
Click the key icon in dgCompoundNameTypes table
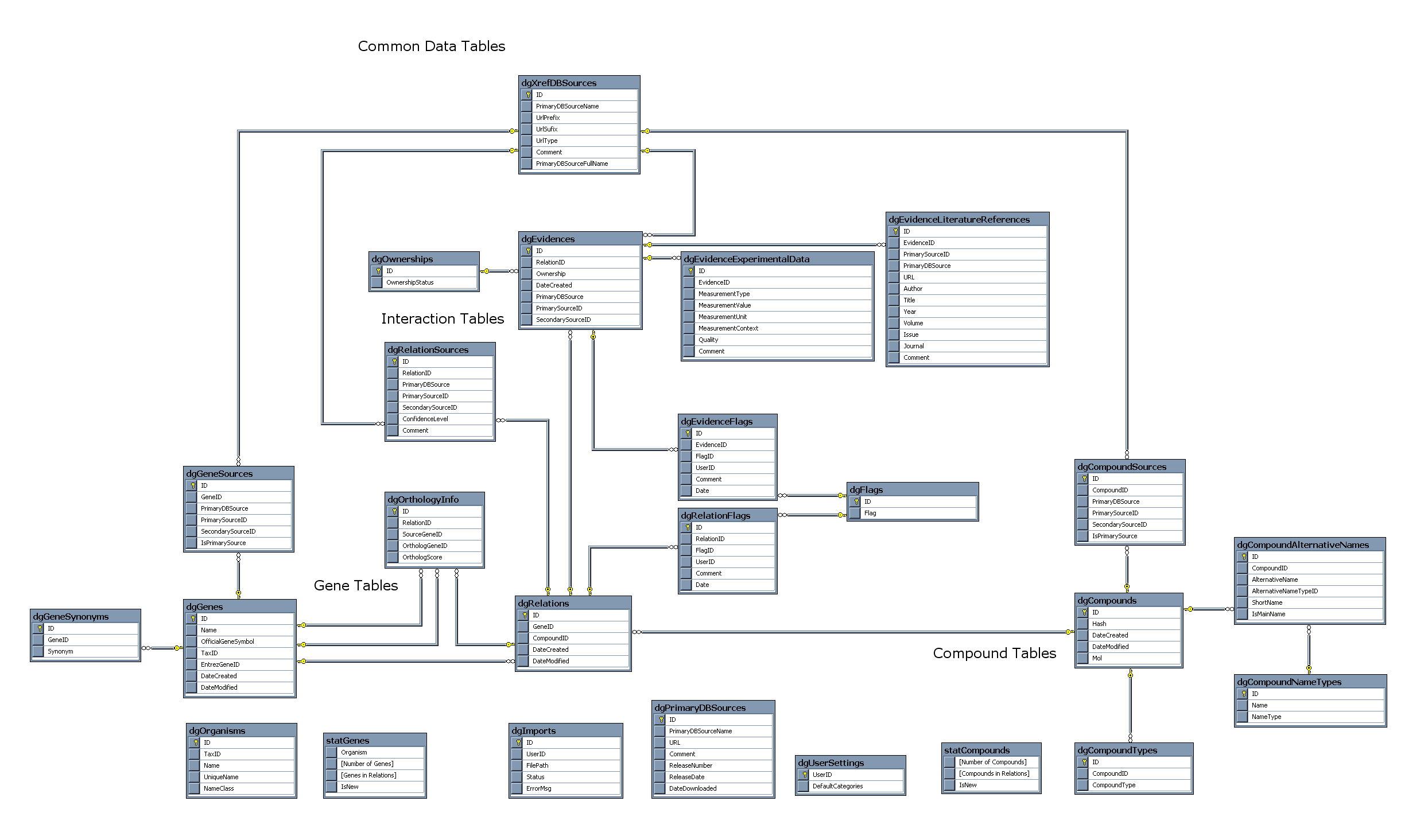coord(1244,694)
